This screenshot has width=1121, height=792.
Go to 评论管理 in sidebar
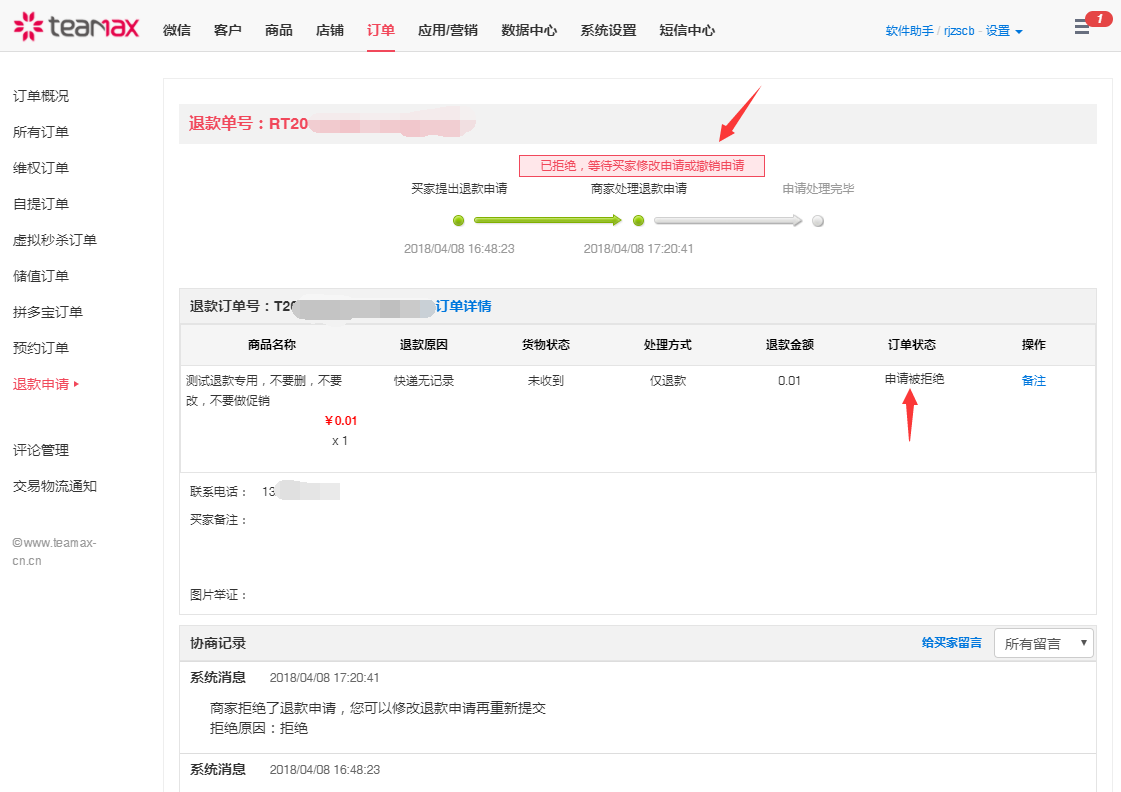coord(41,450)
